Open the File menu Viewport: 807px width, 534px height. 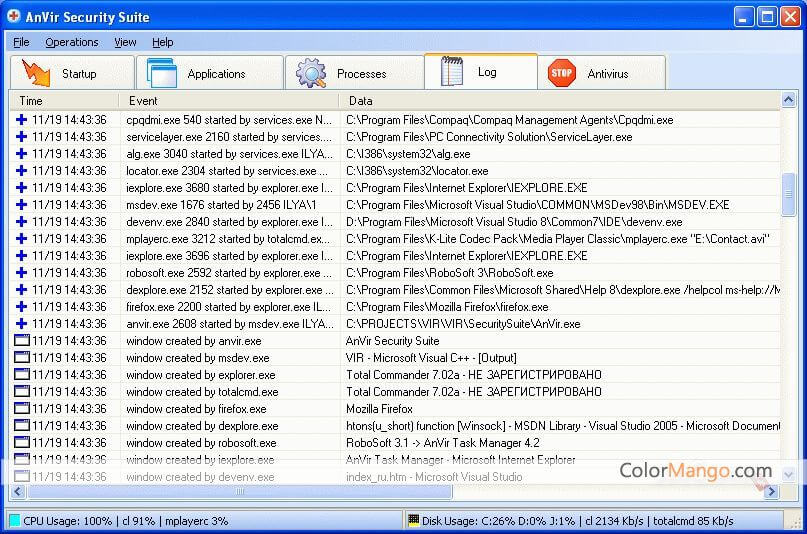(21, 42)
